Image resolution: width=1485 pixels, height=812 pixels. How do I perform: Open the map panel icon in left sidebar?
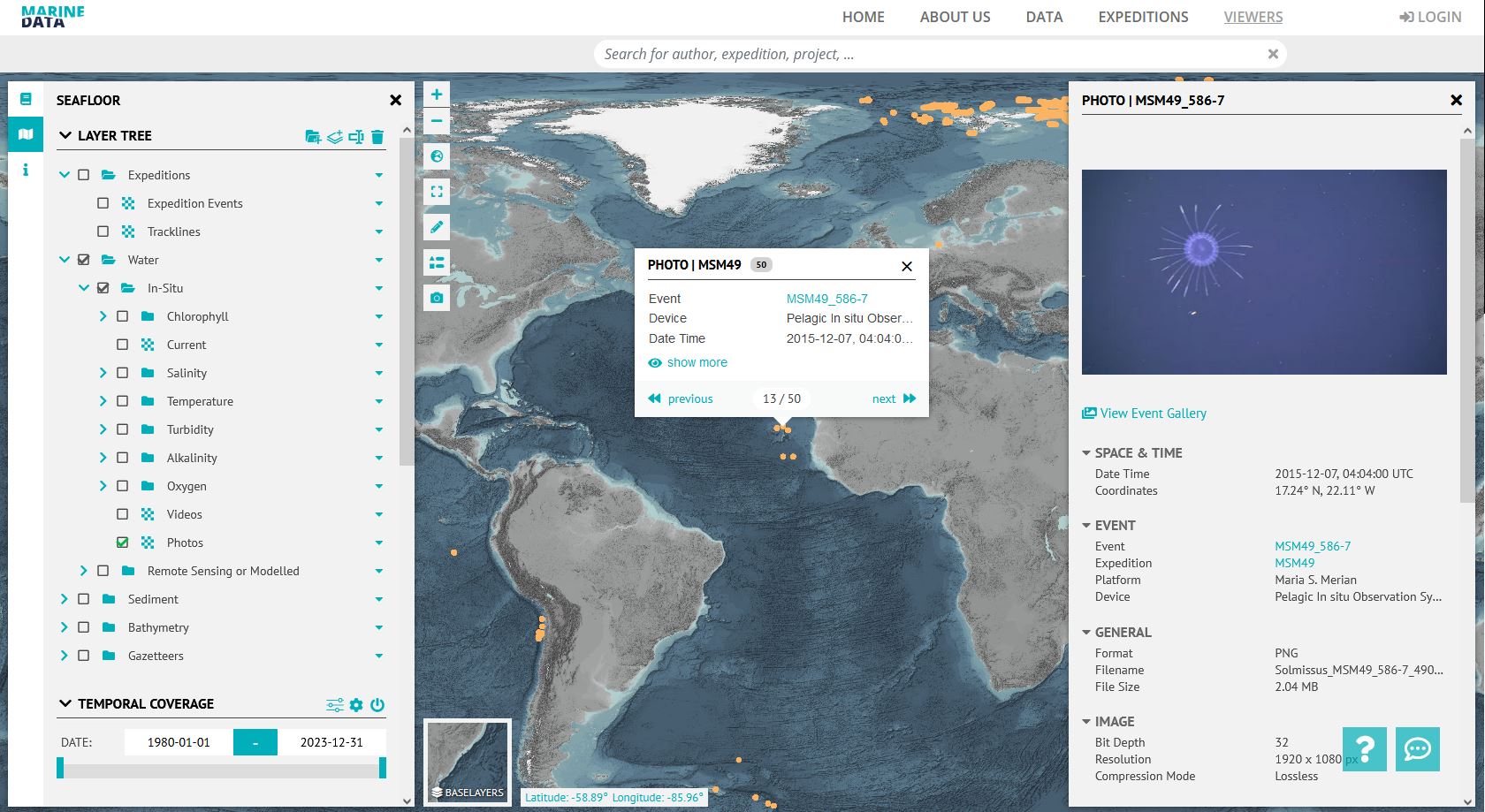click(26, 134)
